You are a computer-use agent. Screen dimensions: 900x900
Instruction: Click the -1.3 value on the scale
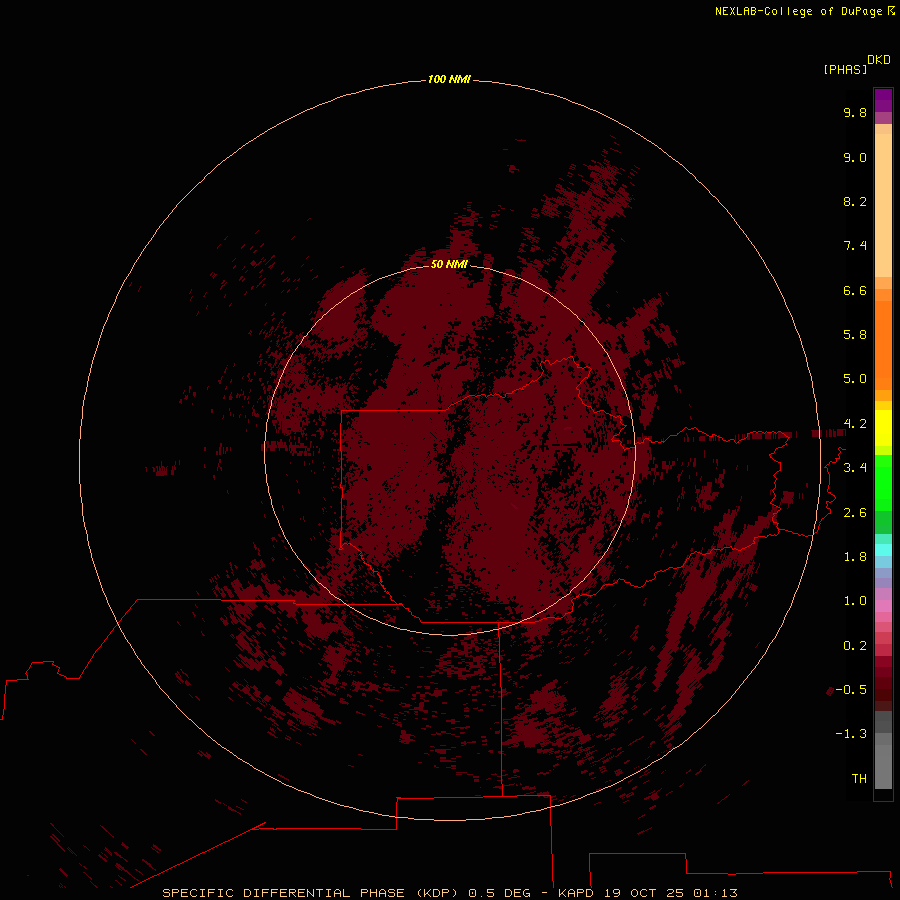coord(851,734)
